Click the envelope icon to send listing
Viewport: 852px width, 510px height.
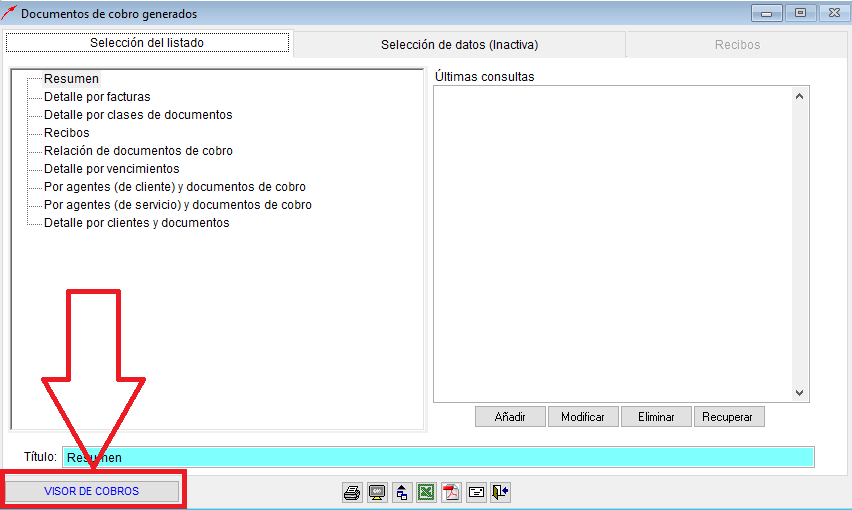tap(476, 493)
